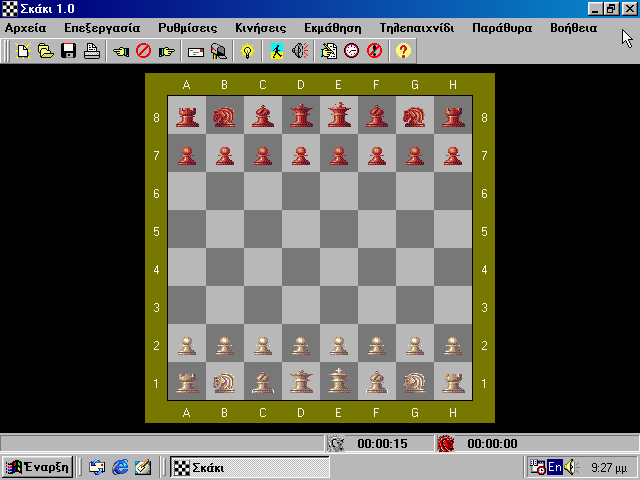Click the system clock showing 9:27 μμ
The width and height of the screenshot is (640, 480).
click(609, 467)
